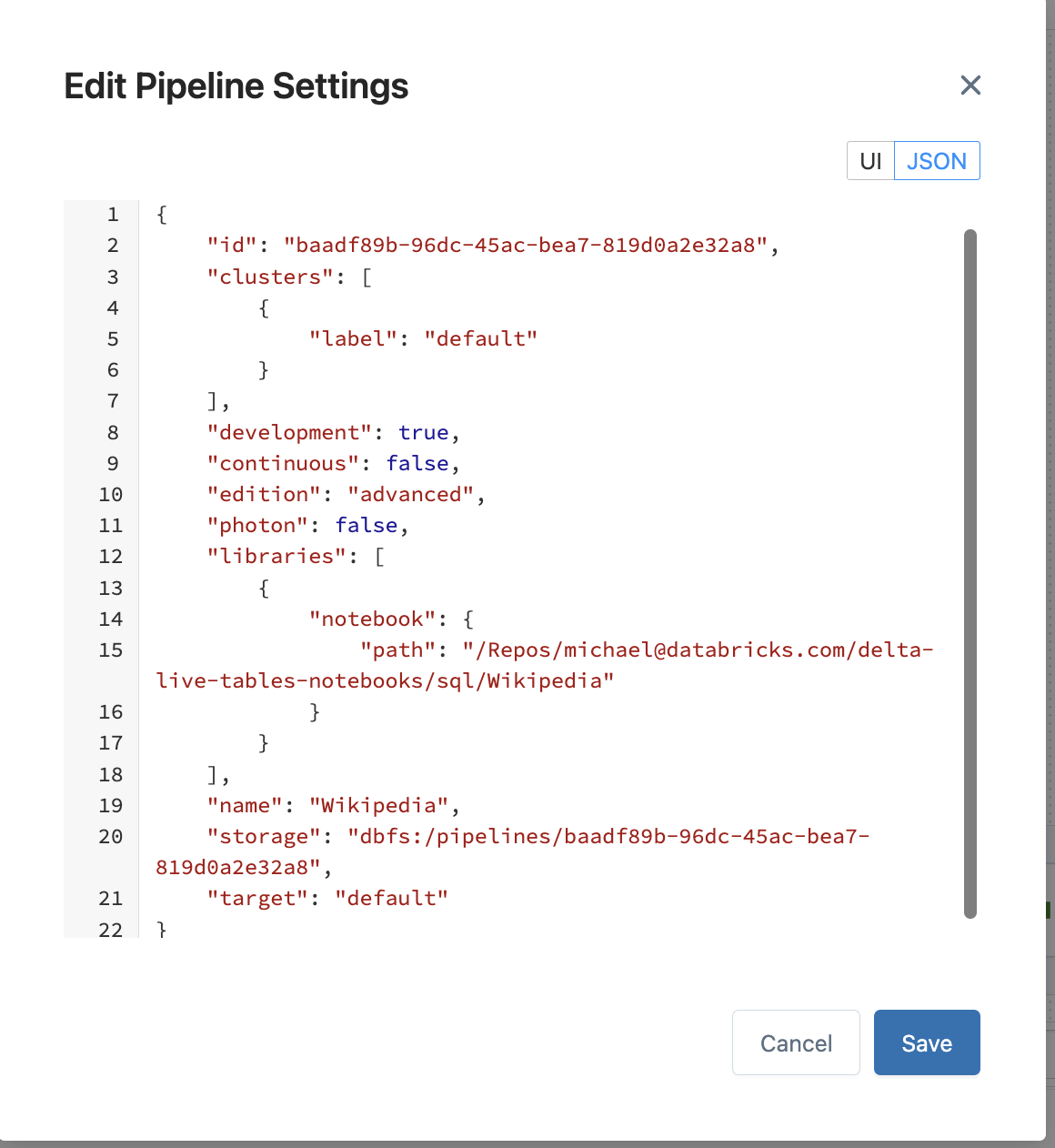Click the cluster label "default" value
This screenshot has height=1148, width=1055.
480,338
